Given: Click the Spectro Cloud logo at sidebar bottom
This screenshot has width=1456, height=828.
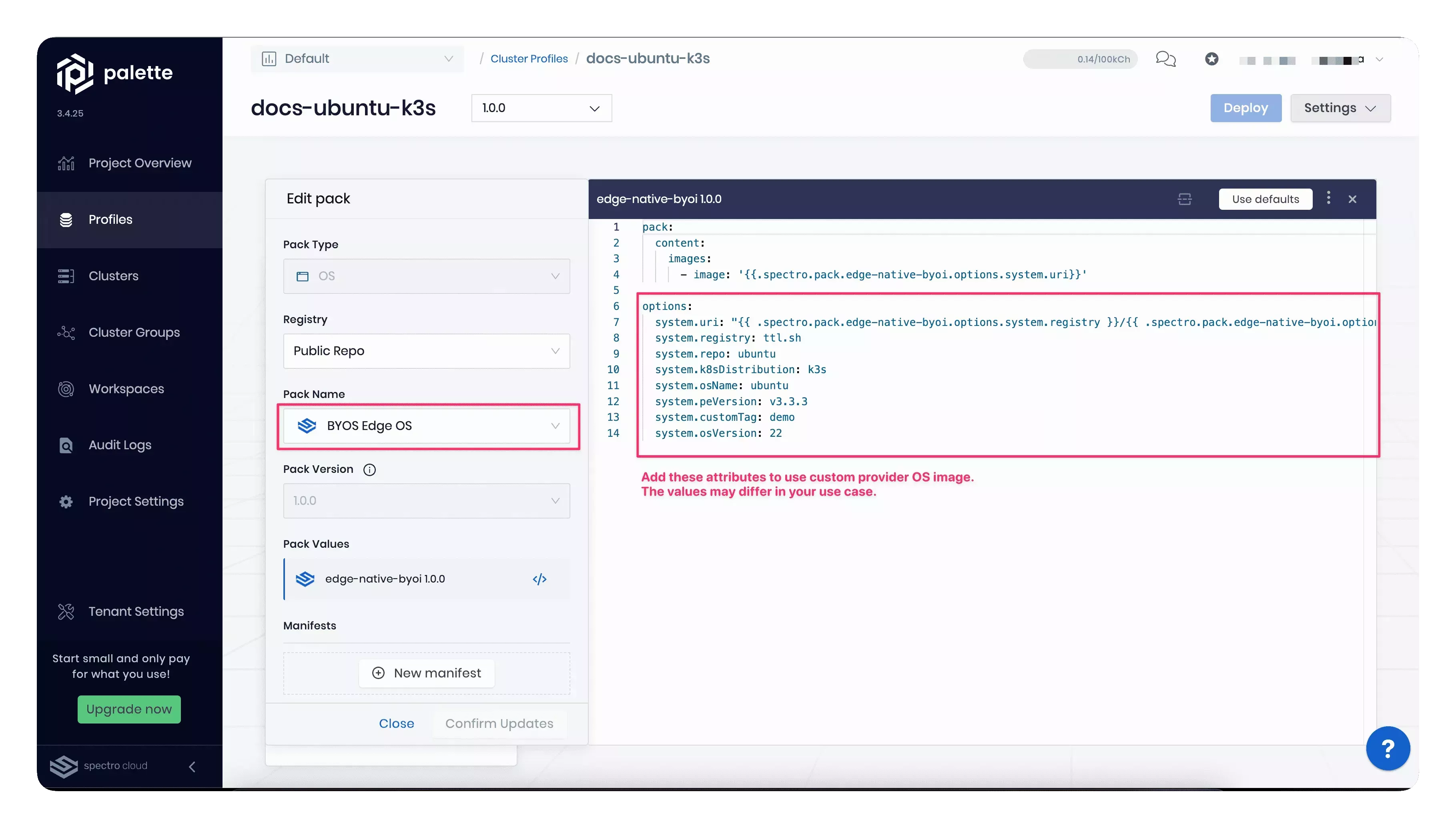Looking at the screenshot, I should point(98,766).
